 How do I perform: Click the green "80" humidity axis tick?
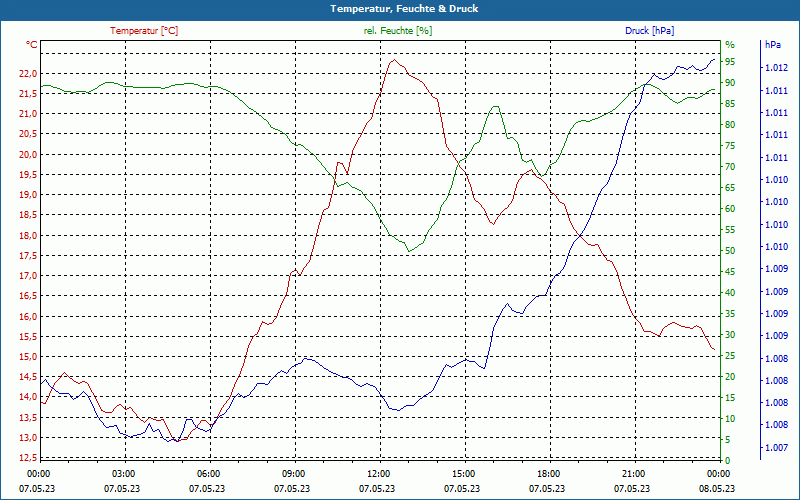tap(730, 124)
